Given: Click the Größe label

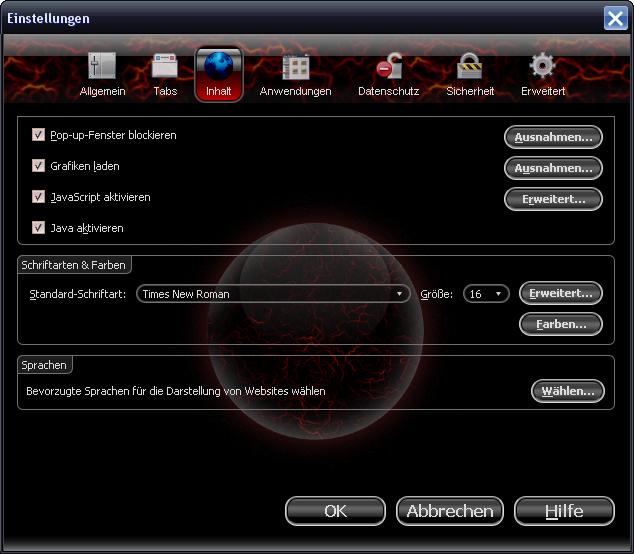Looking at the screenshot, I should (x=436, y=294).
